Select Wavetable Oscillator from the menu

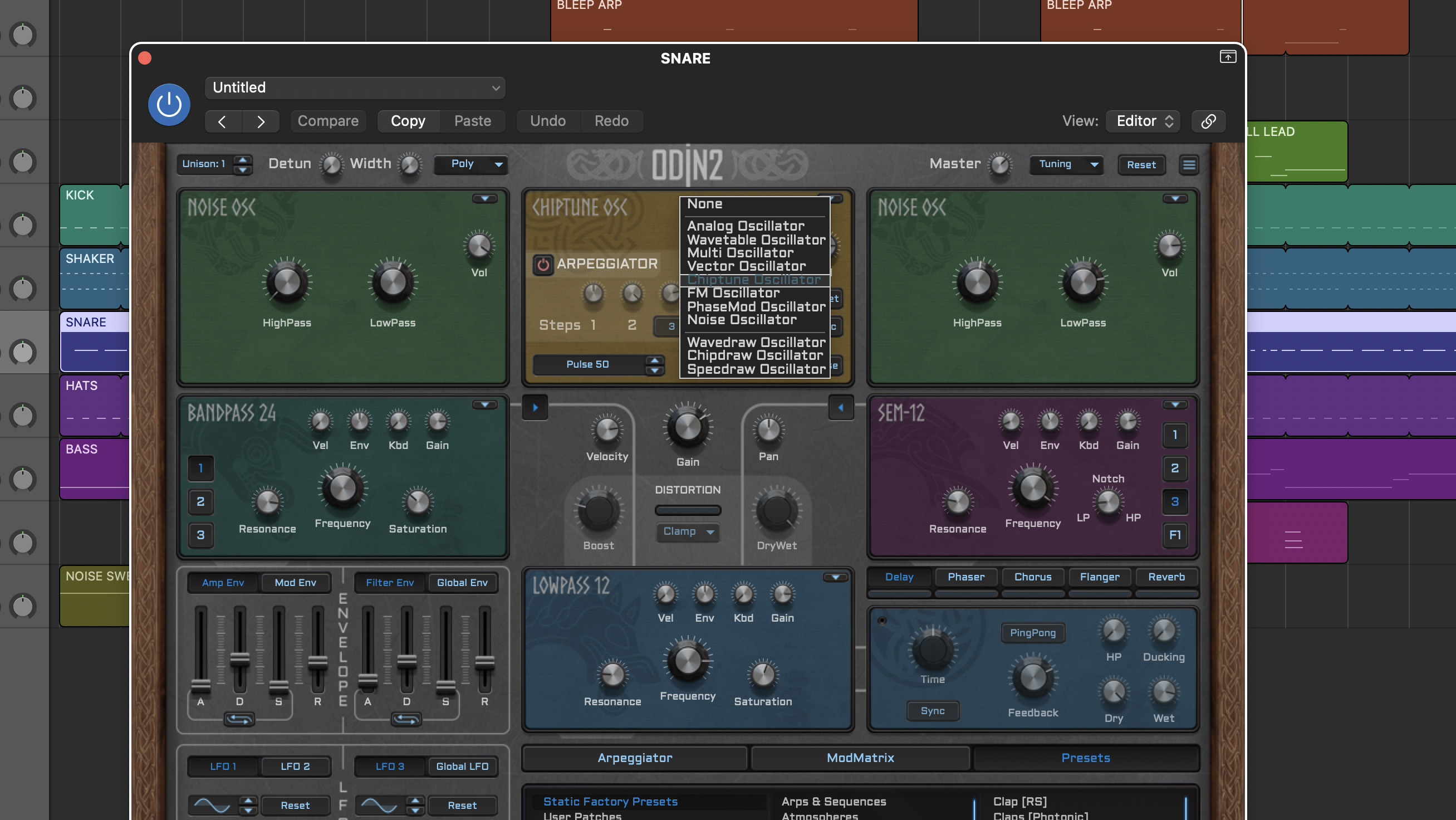pyautogui.click(x=754, y=240)
